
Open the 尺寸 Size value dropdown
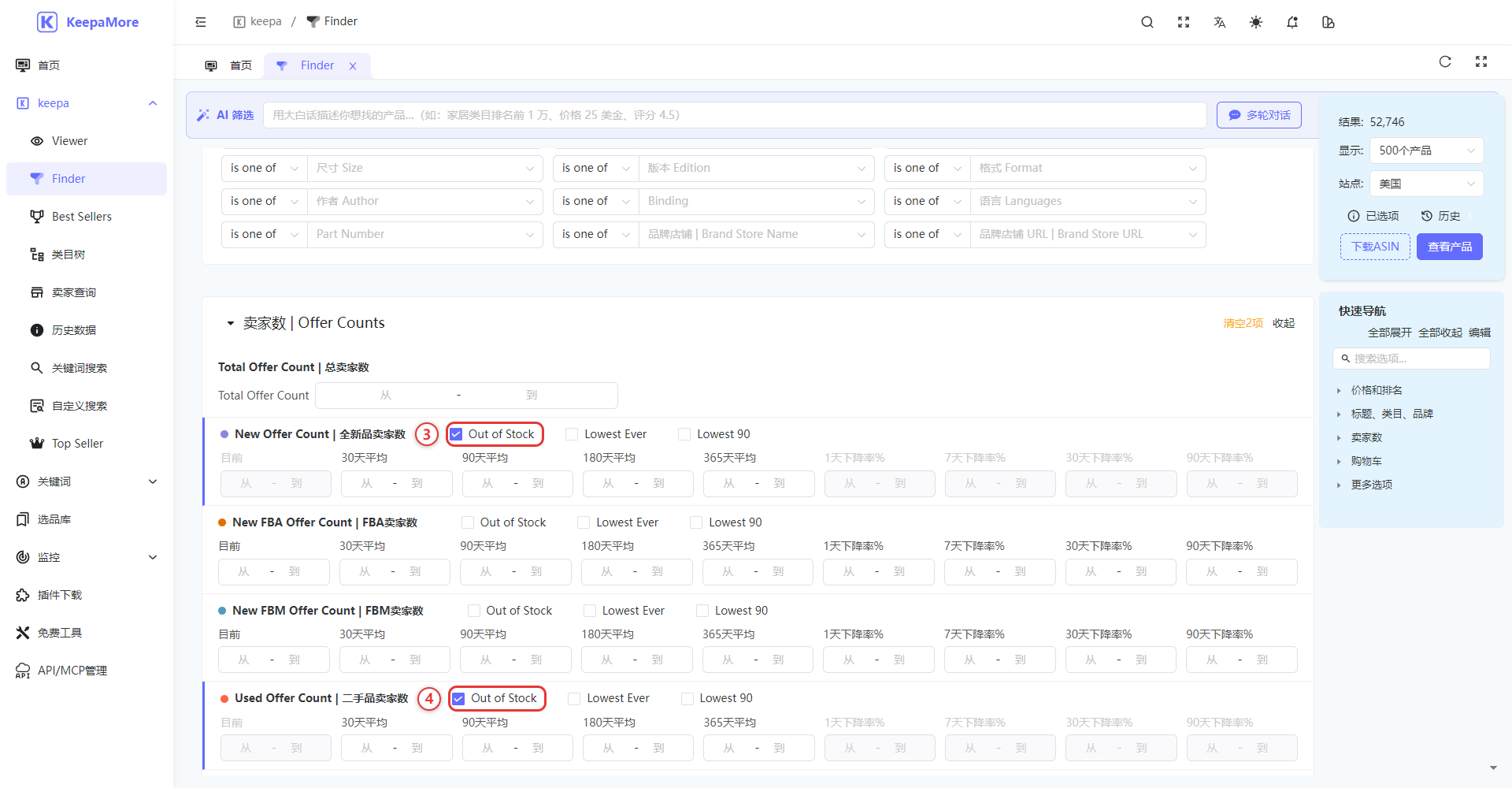click(425, 168)
